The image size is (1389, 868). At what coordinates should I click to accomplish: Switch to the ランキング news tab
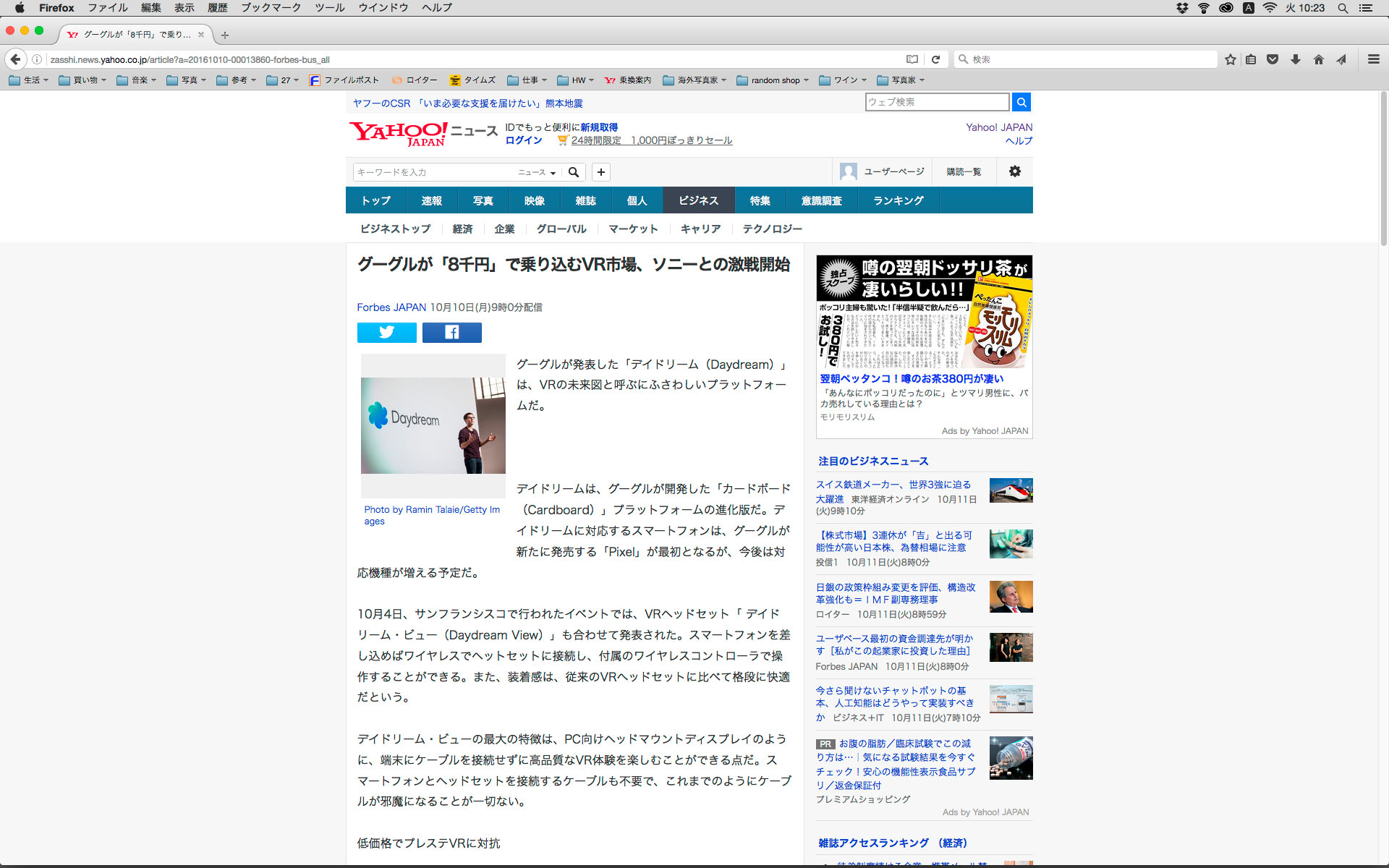click(x=898, y=200)
